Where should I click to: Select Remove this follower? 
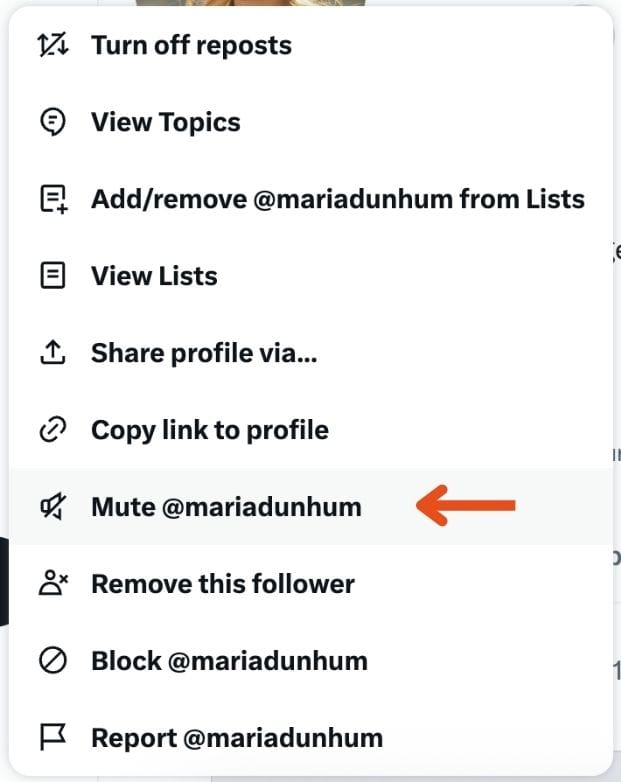[x=310, y=584]
